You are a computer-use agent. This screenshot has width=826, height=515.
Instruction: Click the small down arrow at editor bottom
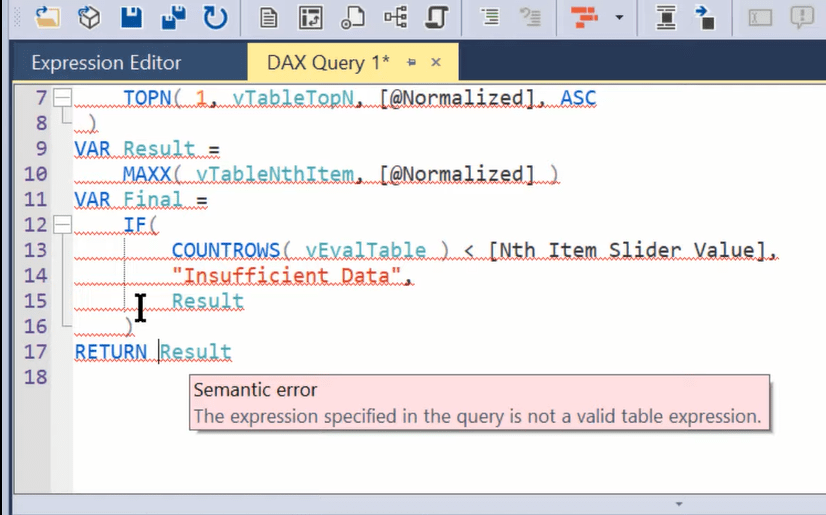[x=678, y=504]
